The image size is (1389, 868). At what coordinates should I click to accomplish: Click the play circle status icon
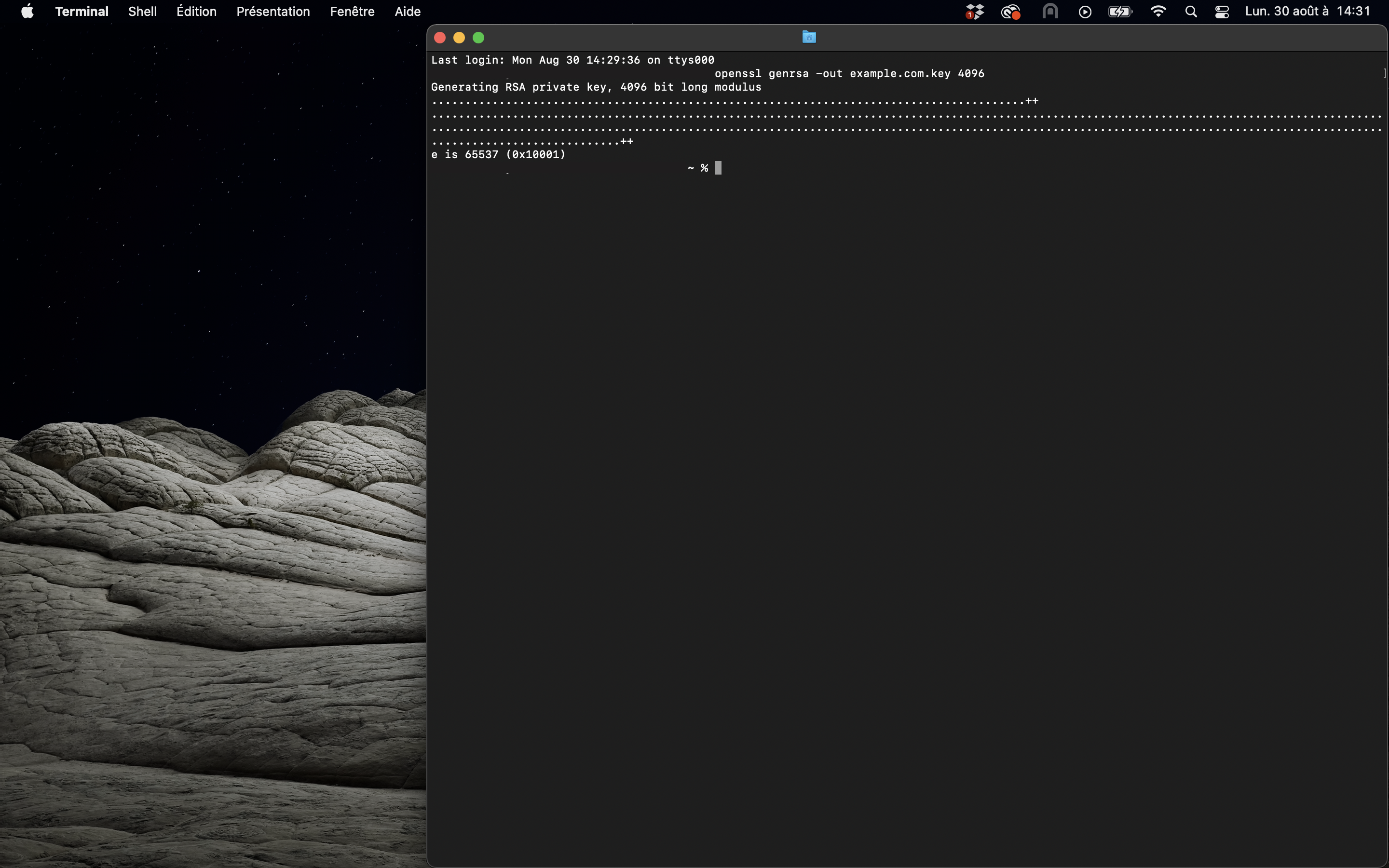tap(1085, 12)
